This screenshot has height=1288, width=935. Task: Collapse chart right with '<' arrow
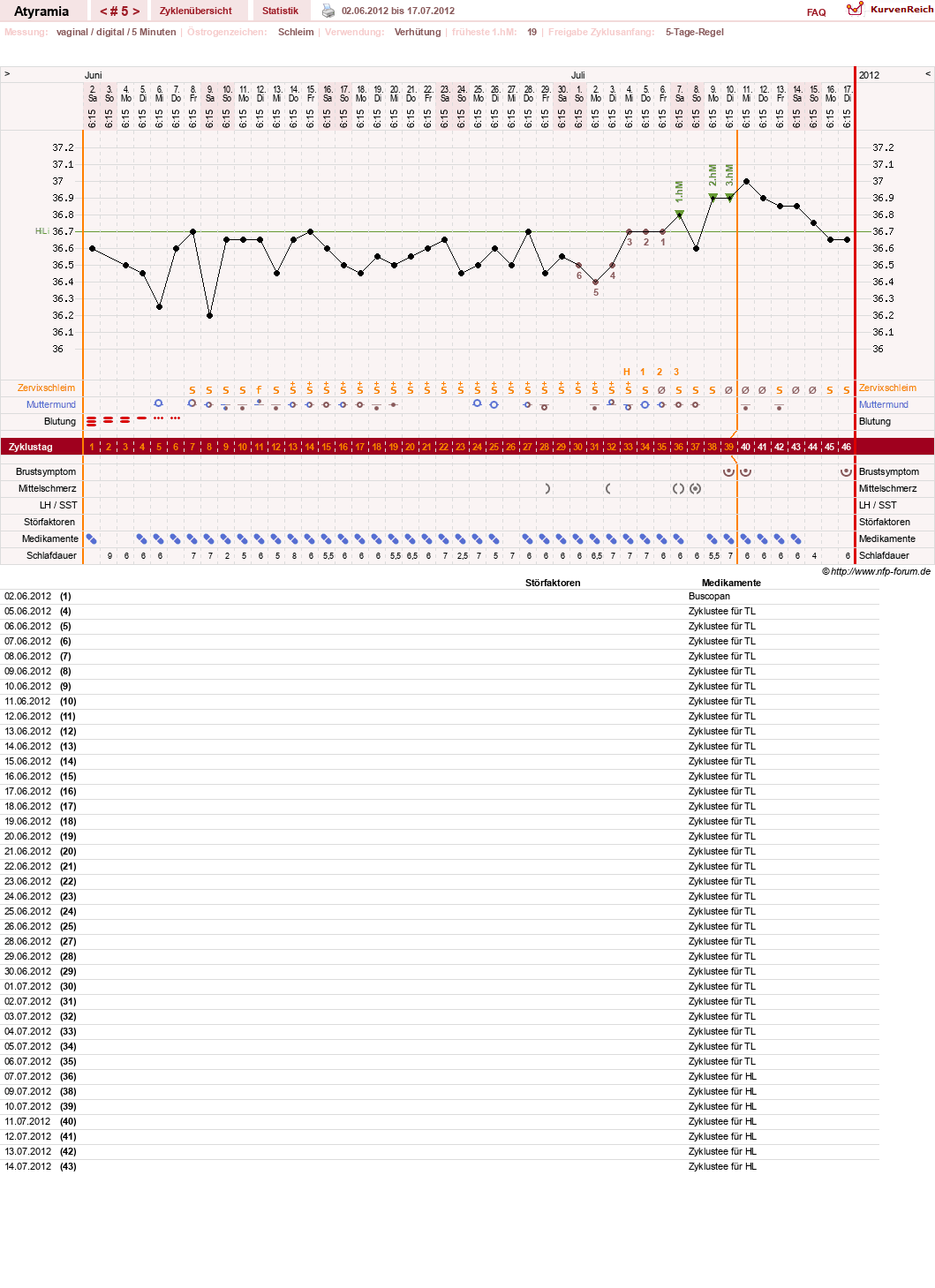click(928, 74)
